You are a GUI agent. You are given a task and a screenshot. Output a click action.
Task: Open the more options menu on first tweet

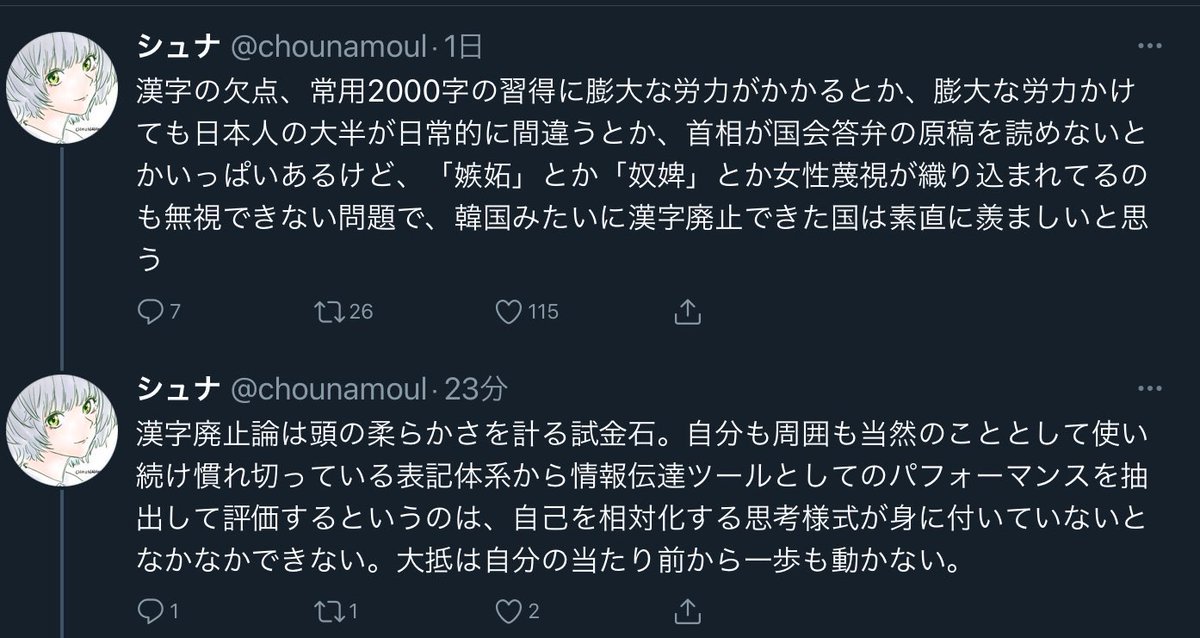point(1148,46)
